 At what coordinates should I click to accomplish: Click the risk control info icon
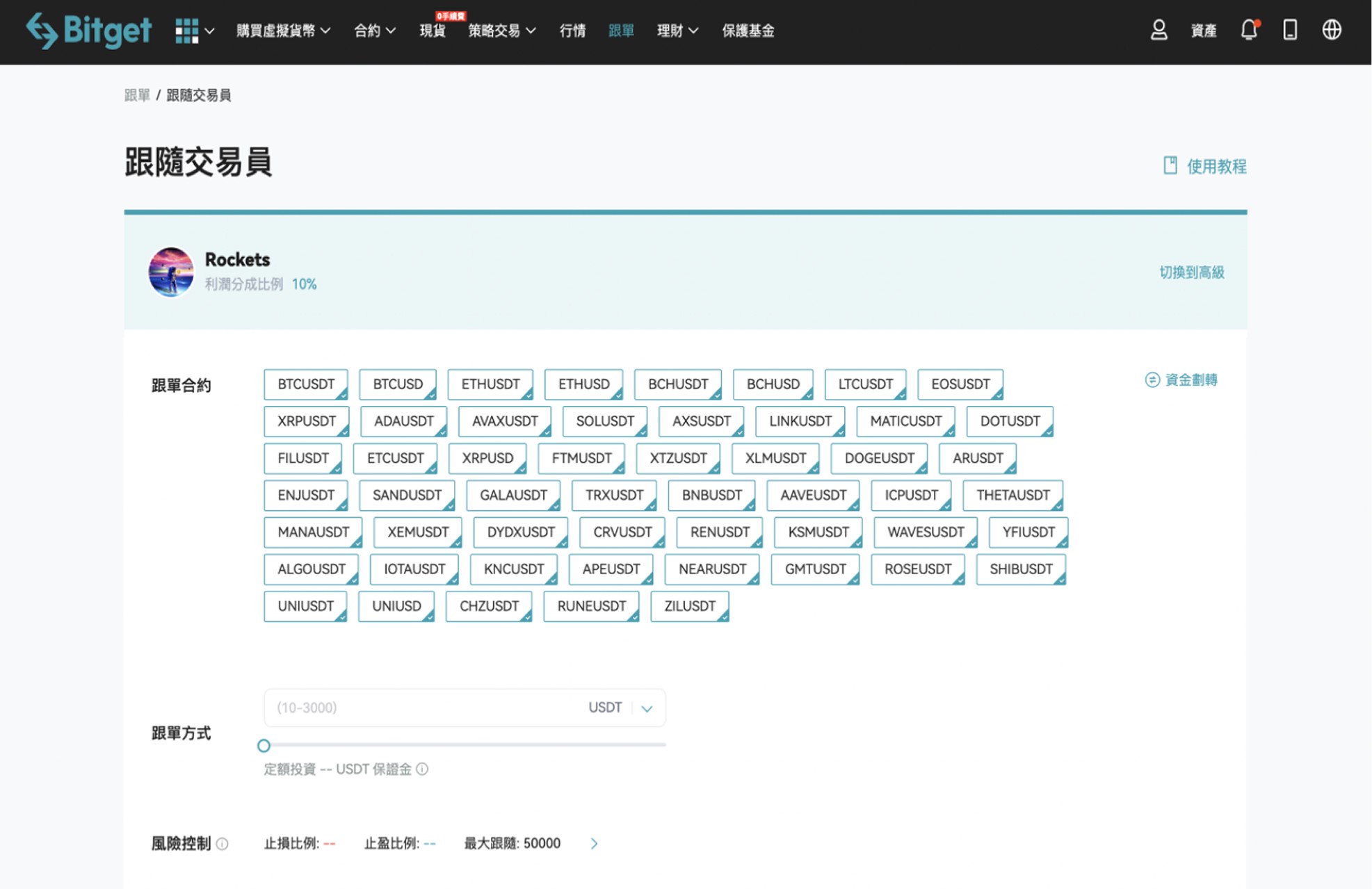click(x=223, y=844)
